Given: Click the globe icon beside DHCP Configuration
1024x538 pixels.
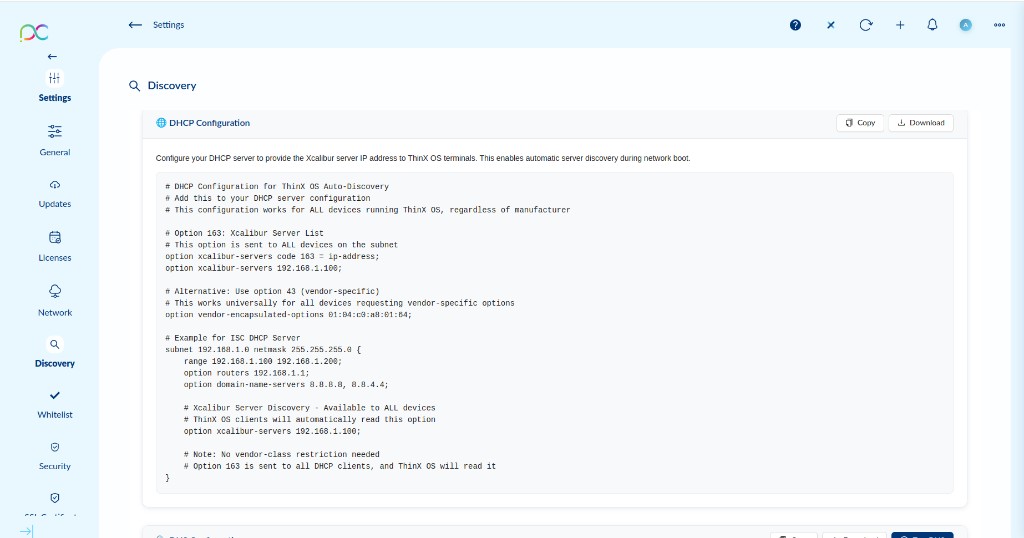Looking at the screenshot, I should click(x=161, y=123).
